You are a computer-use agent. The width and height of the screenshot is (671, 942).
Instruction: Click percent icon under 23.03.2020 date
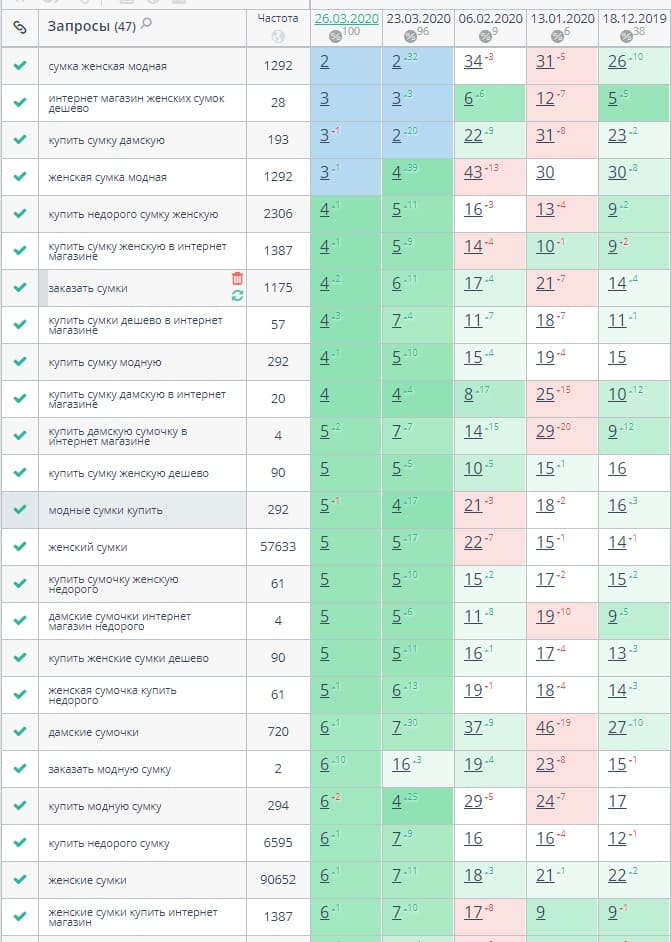coord(410,37)
